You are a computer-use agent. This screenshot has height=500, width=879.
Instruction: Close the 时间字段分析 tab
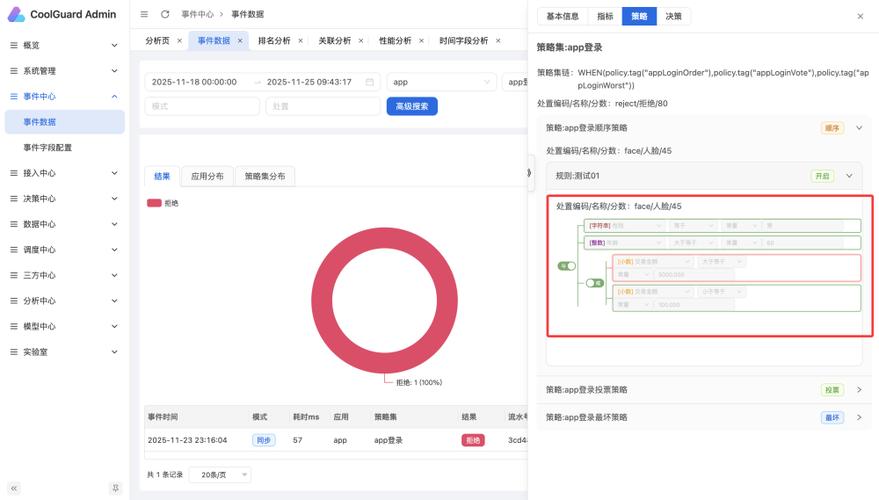[498, 41]
